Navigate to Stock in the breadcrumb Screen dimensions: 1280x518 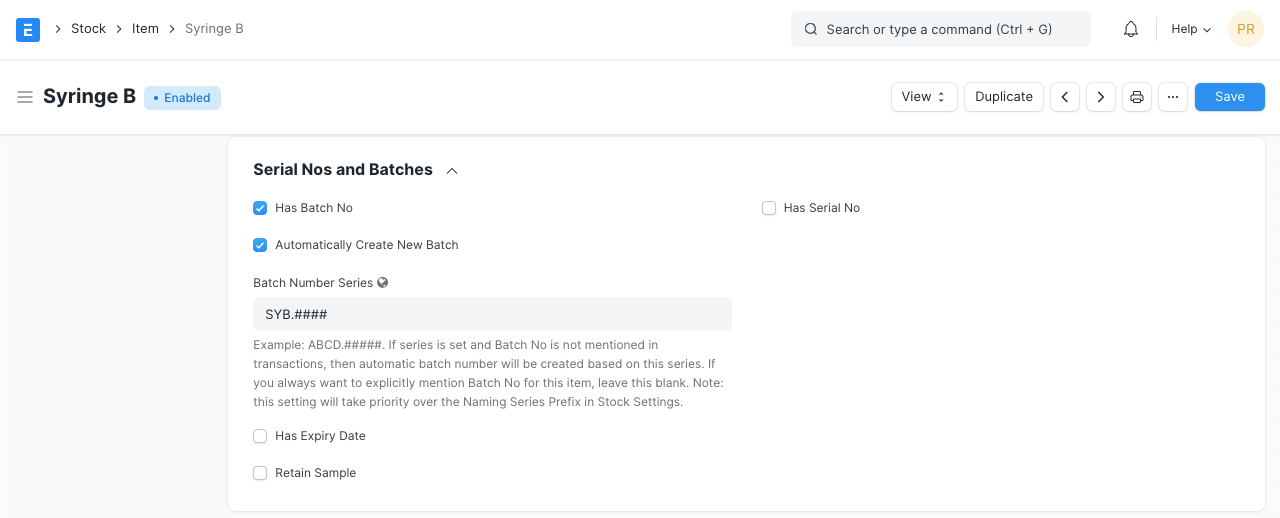click(88, 29)
